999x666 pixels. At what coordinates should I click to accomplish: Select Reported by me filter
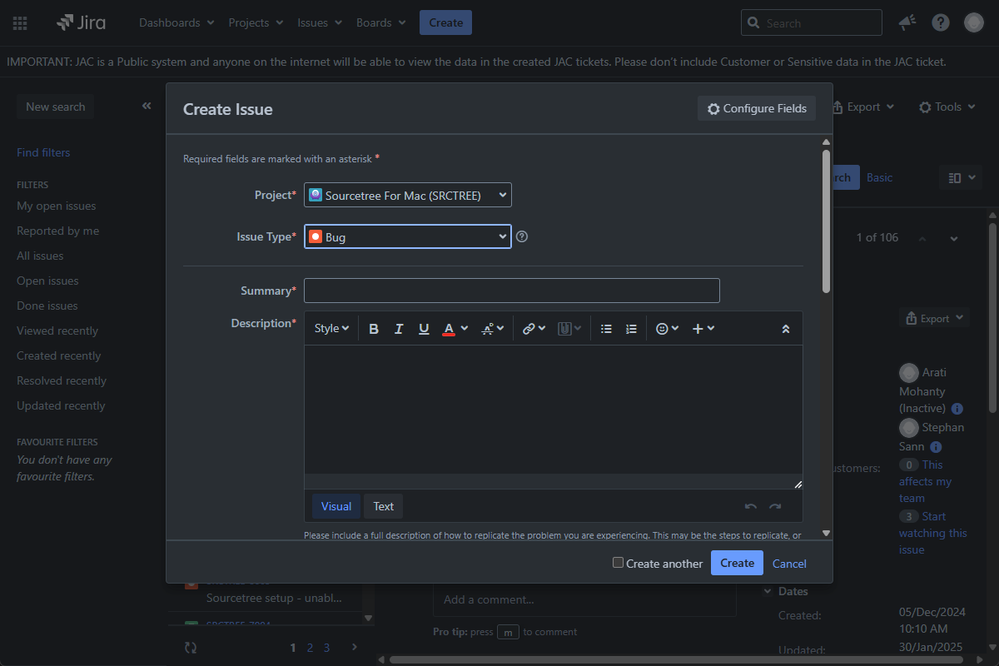click(x=58, y=231)
